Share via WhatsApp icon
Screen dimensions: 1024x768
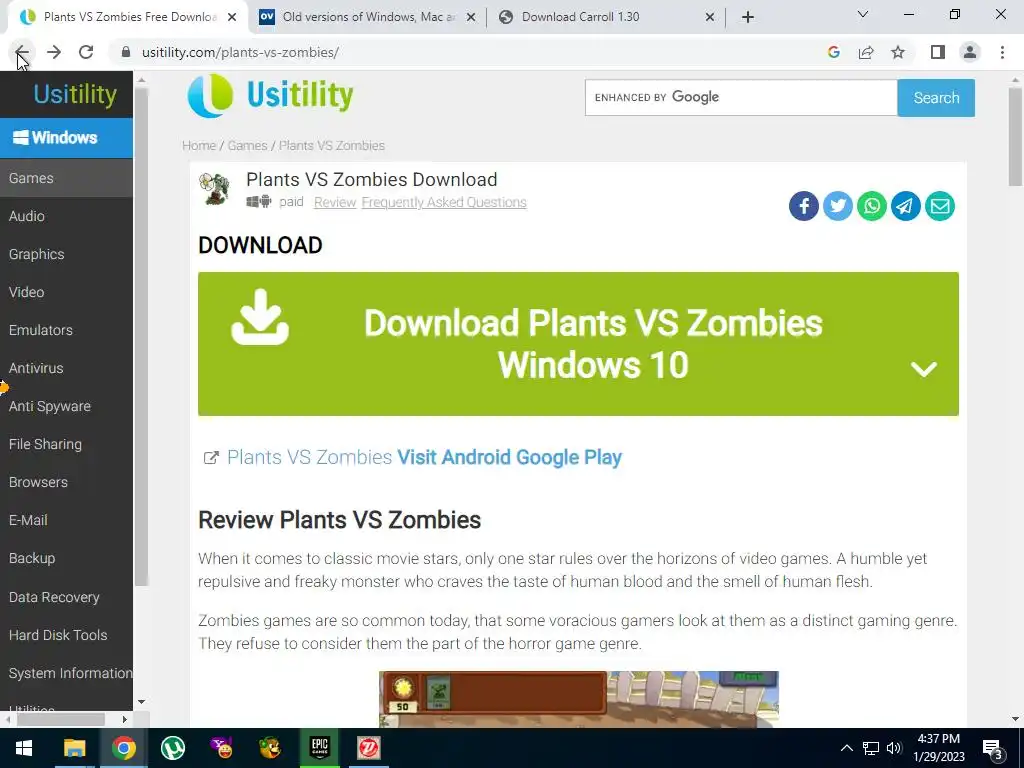pyautogui.click(x=871, y=206)
